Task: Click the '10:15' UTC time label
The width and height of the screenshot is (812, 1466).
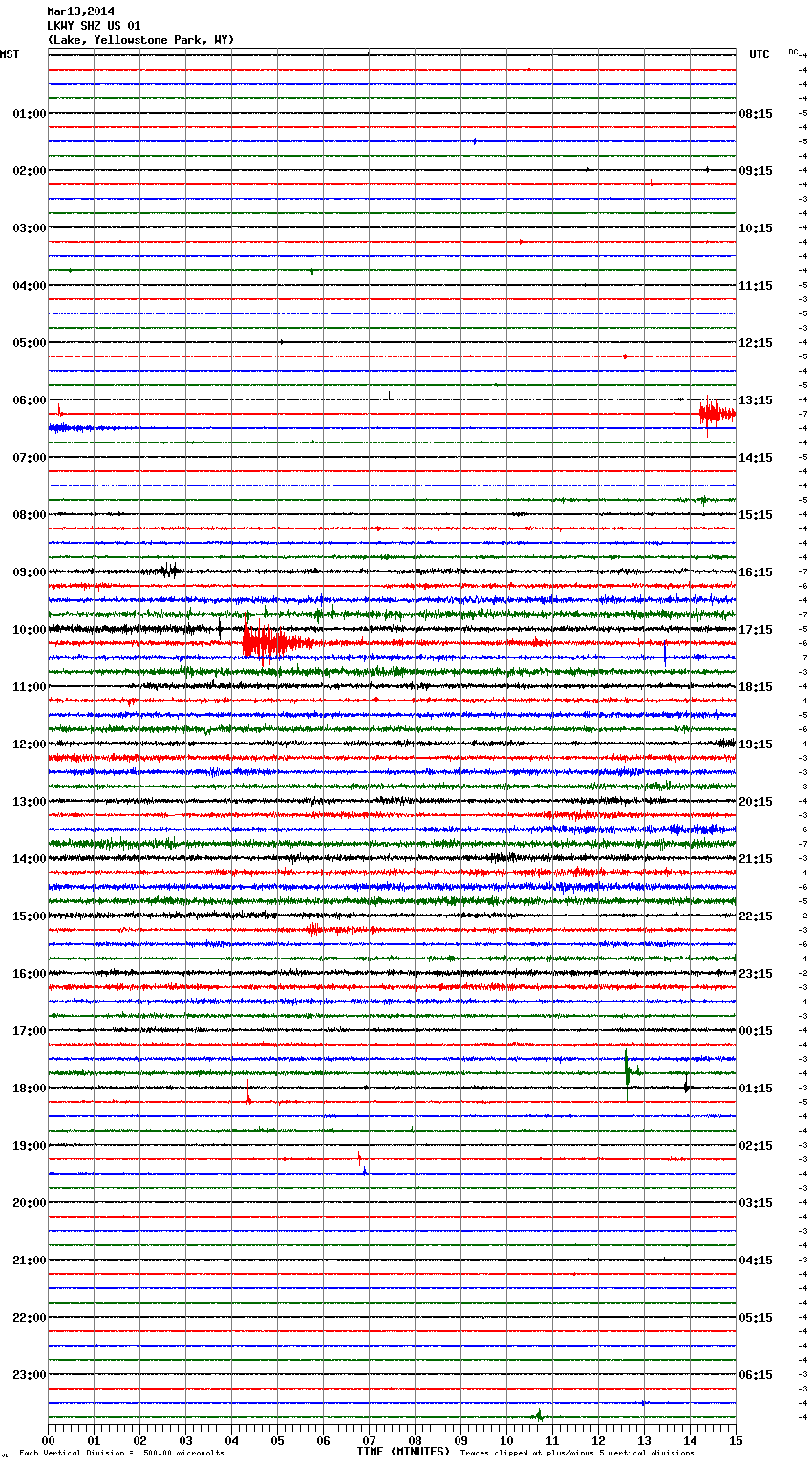Action: click(756, 228)
